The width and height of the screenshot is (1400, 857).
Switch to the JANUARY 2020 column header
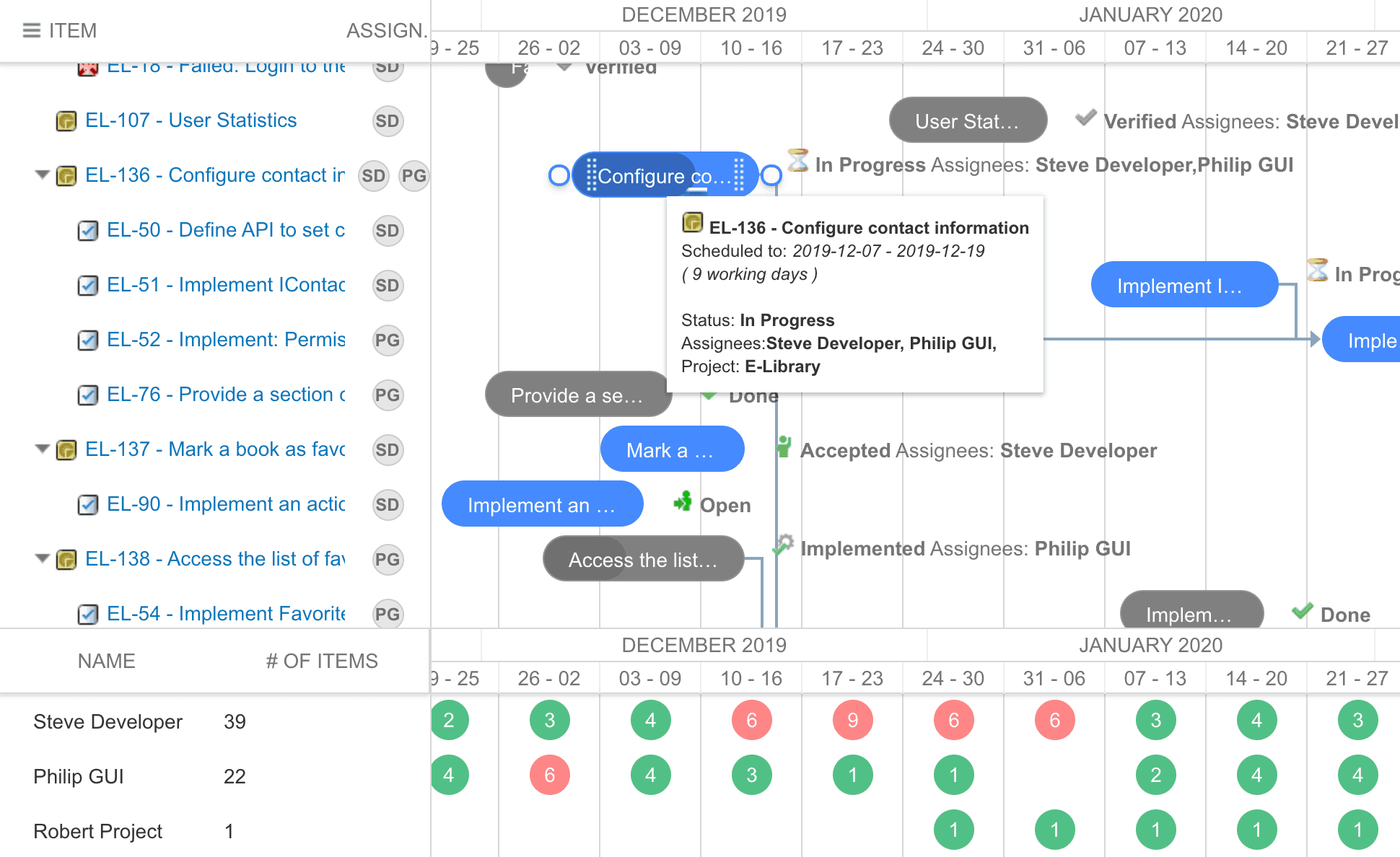(x=1150, y=14)
